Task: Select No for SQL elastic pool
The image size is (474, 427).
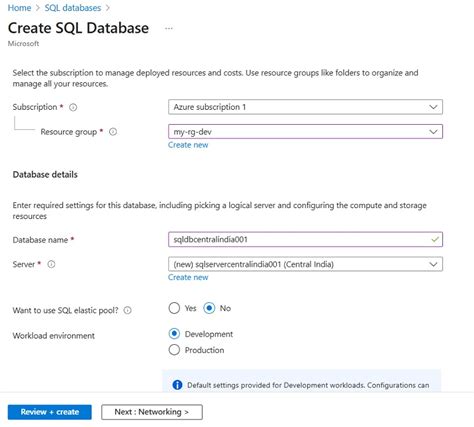Action: pos(209,308)
